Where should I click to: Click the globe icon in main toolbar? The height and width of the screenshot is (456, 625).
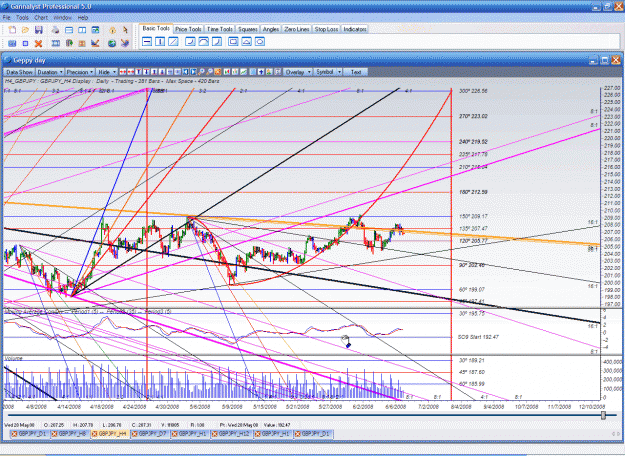pyautogui.click(x=112, y=43)
